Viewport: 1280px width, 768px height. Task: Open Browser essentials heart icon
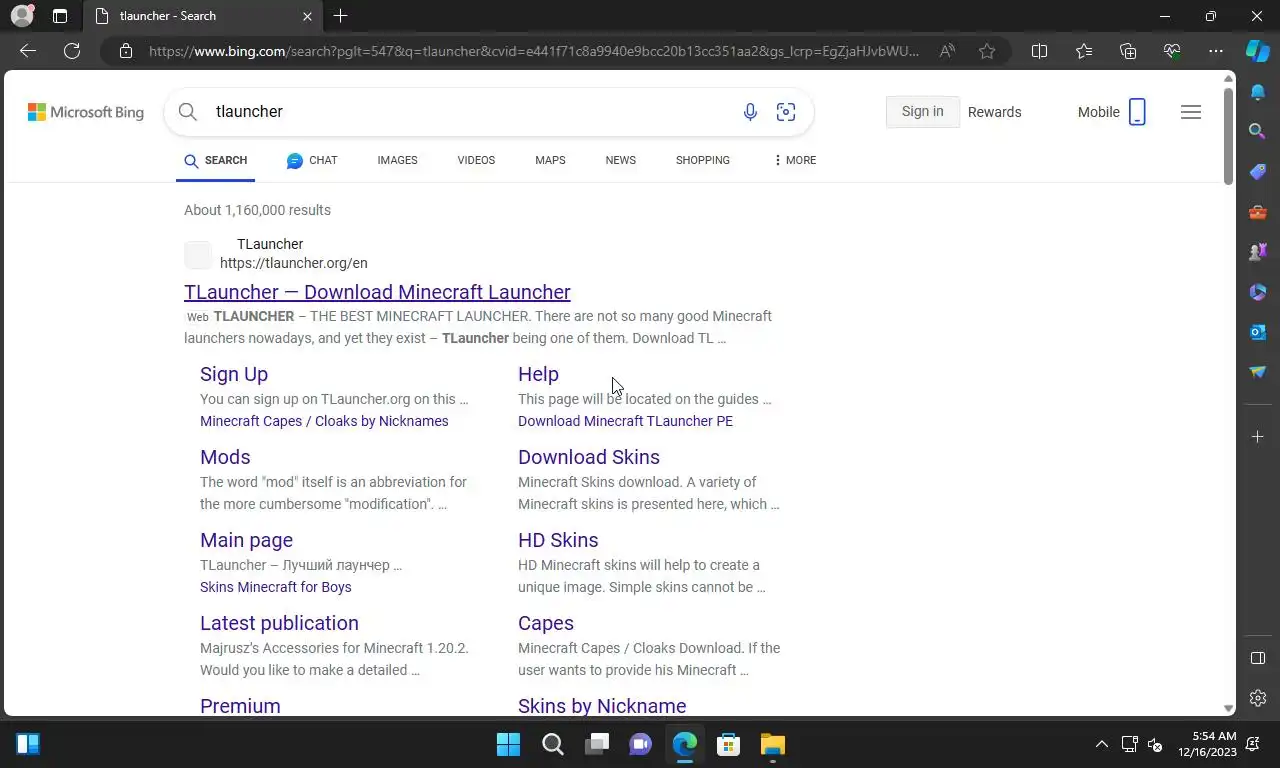pos(1172,51)
